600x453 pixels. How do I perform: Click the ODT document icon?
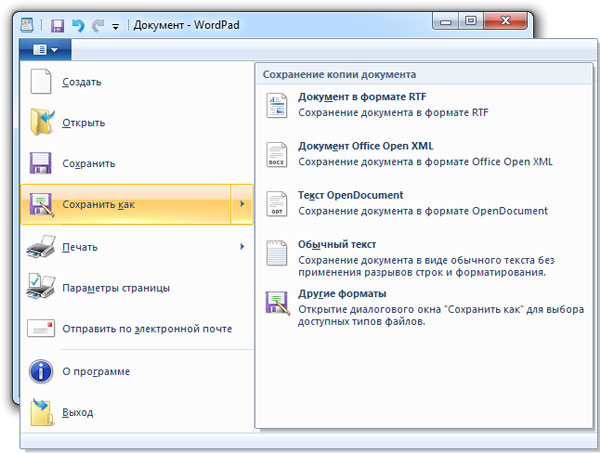pos(277,204)
